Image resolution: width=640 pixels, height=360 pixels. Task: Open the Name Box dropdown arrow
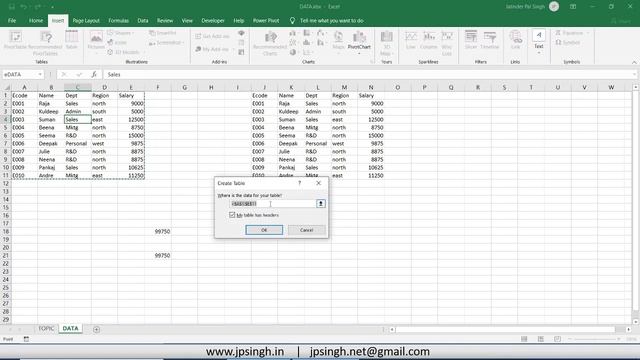coord(40,74)
